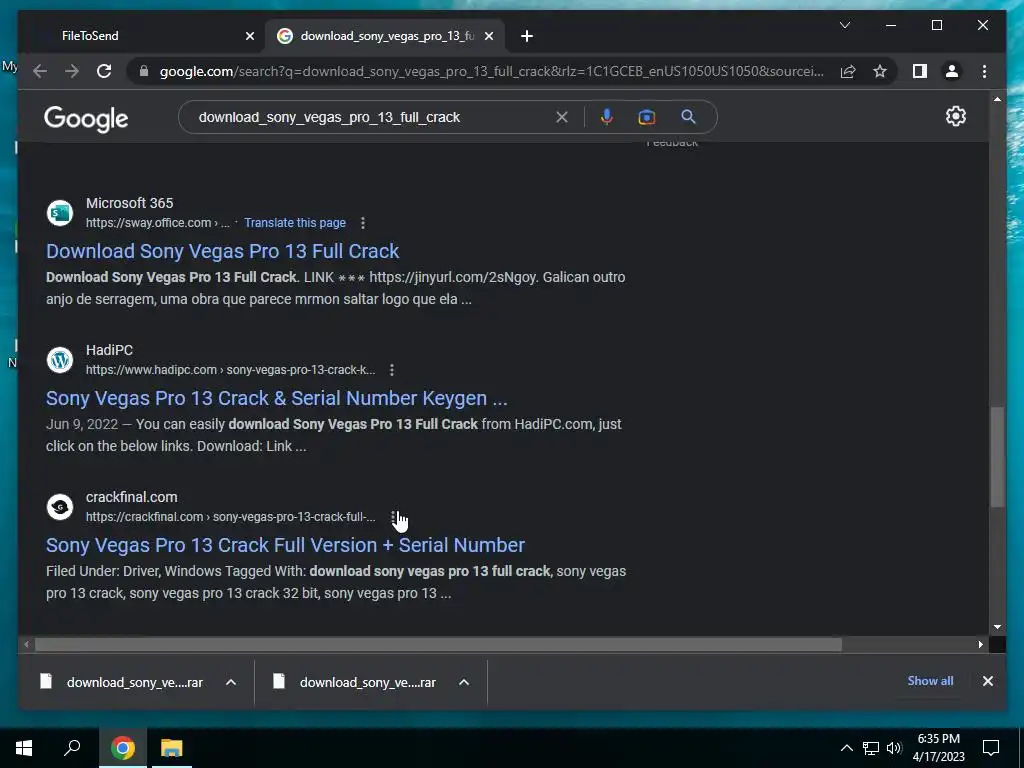Close the downloads bar
This screenshot has width=1024, height=768.
click(987, 680)
